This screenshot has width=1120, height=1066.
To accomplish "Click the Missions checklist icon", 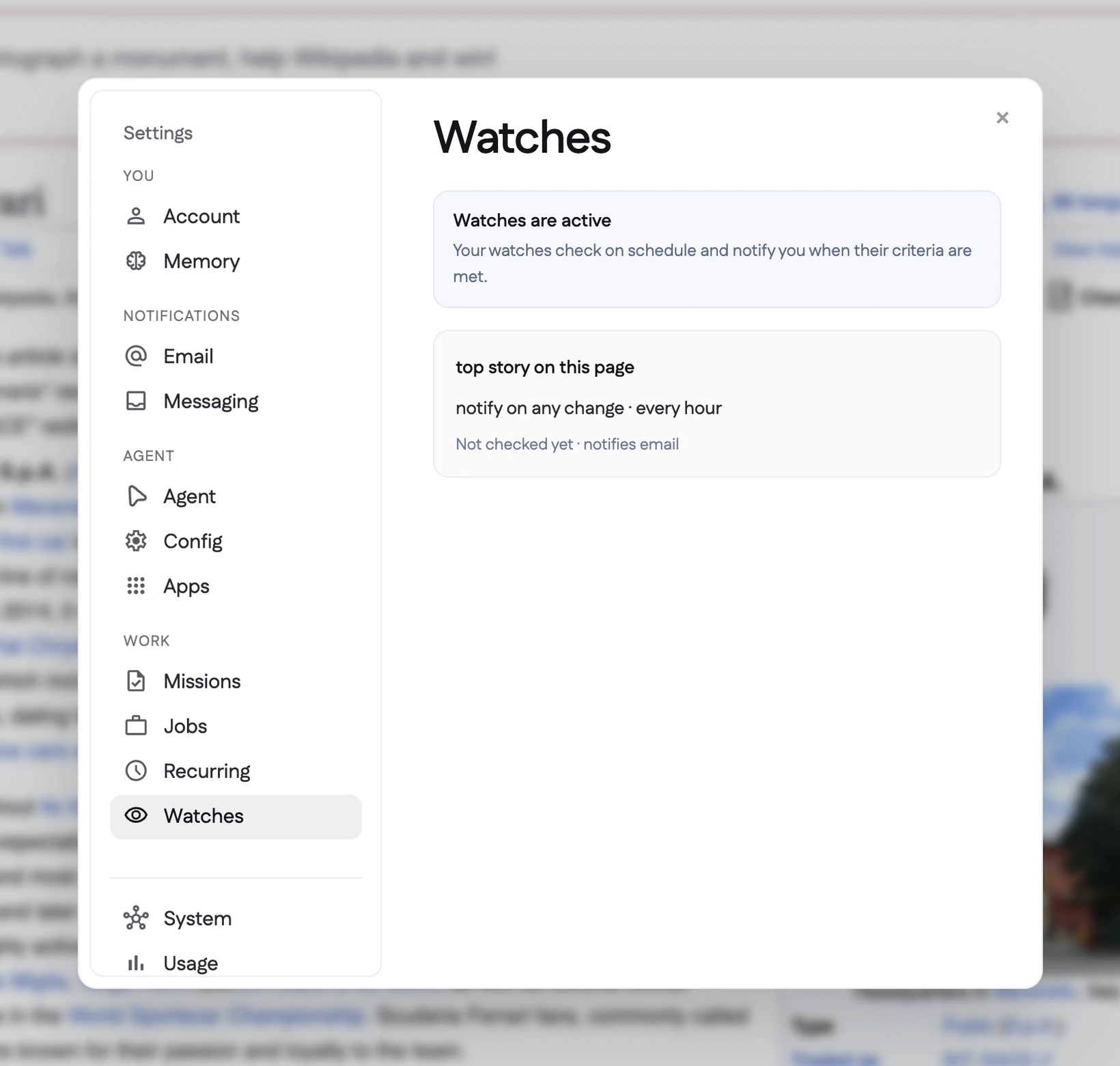I will click(x=136, y=681).
